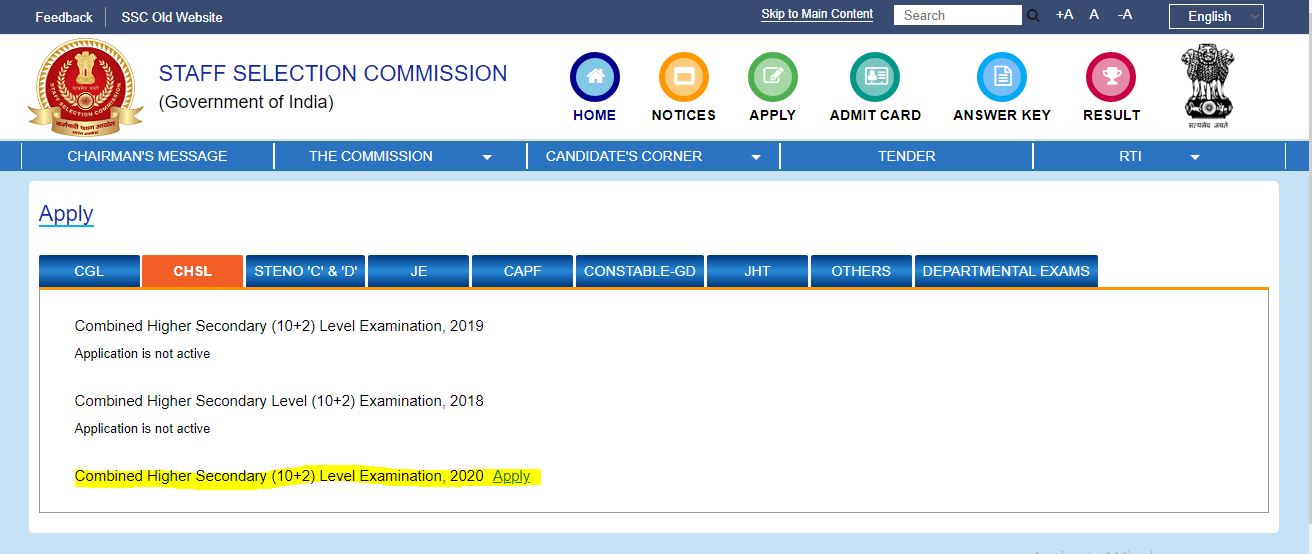
Task: Switch to the CAPF tab
Action: tap(522, 271)
